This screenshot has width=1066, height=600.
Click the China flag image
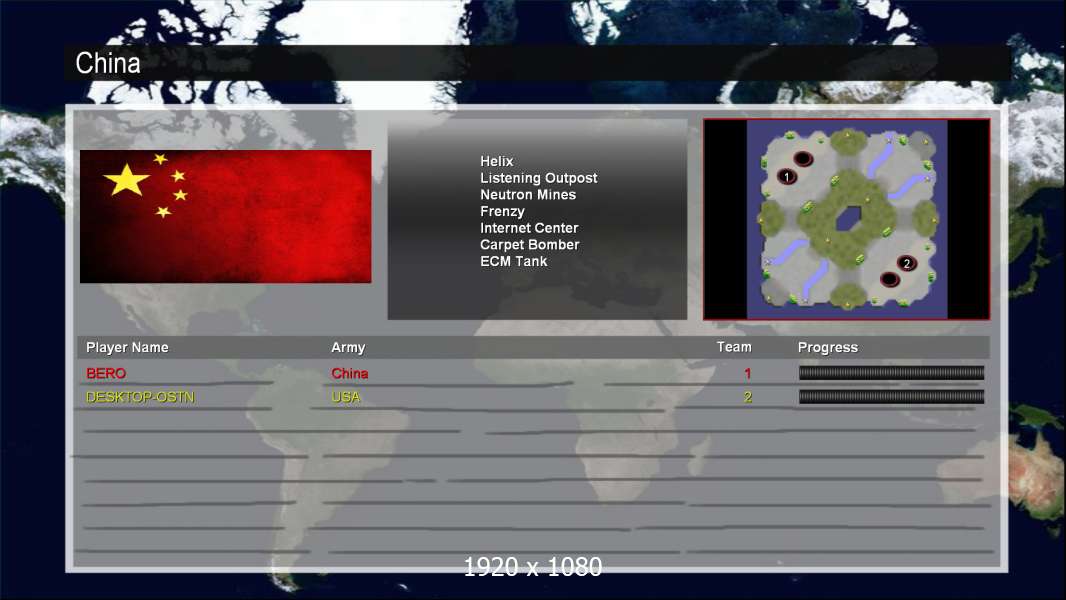(226, 216)
